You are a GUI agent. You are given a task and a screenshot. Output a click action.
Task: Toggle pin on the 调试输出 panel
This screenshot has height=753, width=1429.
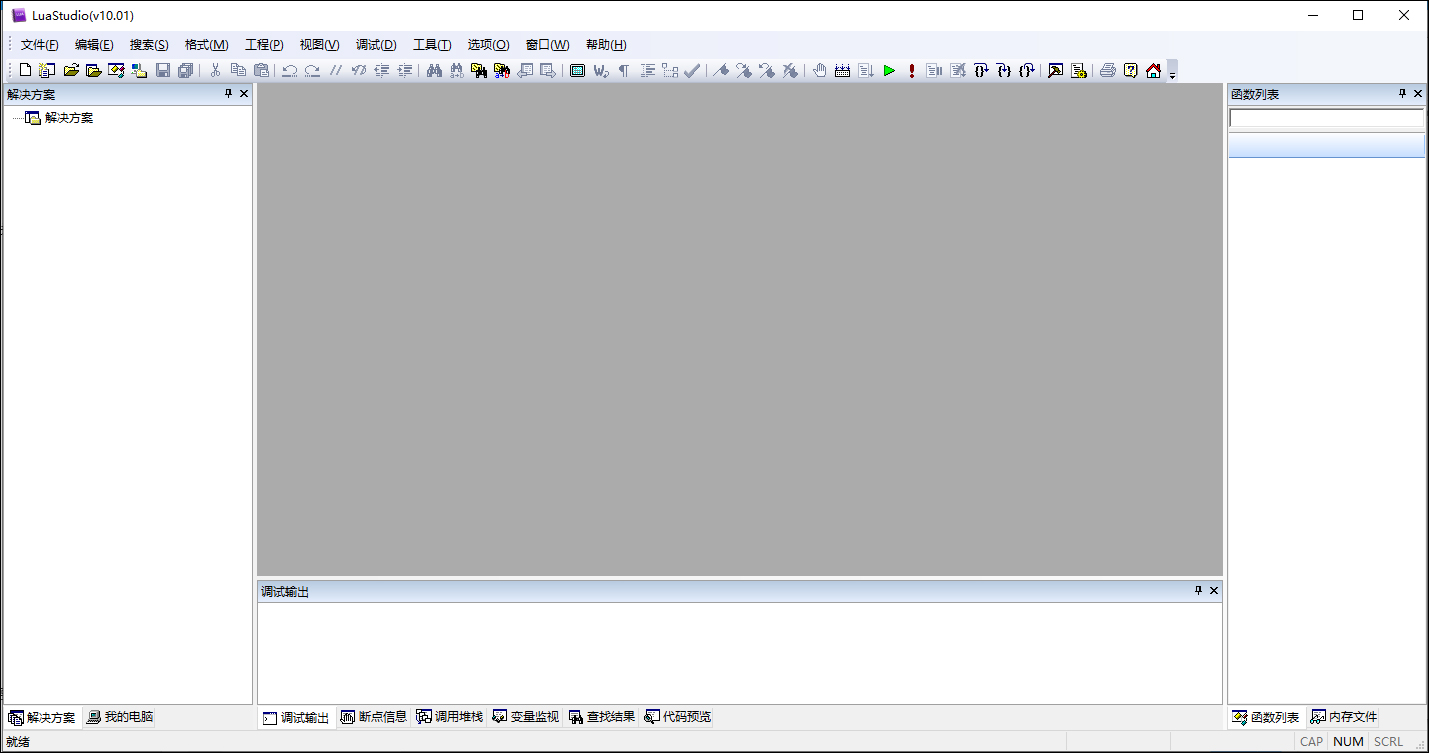click(1198, 591)
